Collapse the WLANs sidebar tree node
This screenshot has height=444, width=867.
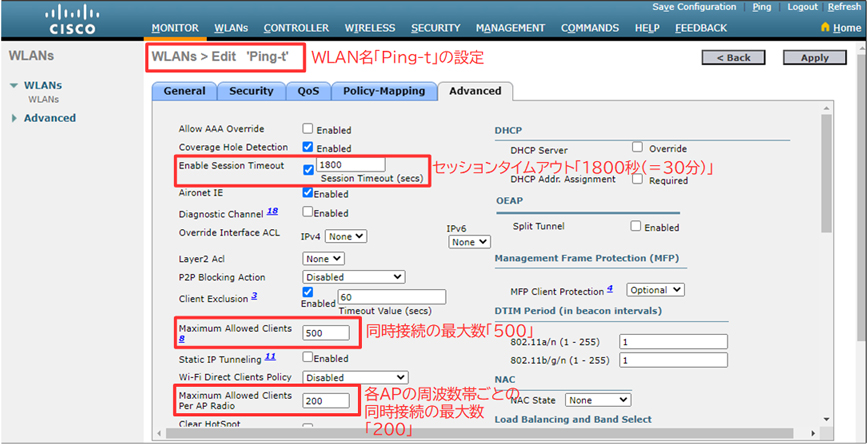(14, 86)
